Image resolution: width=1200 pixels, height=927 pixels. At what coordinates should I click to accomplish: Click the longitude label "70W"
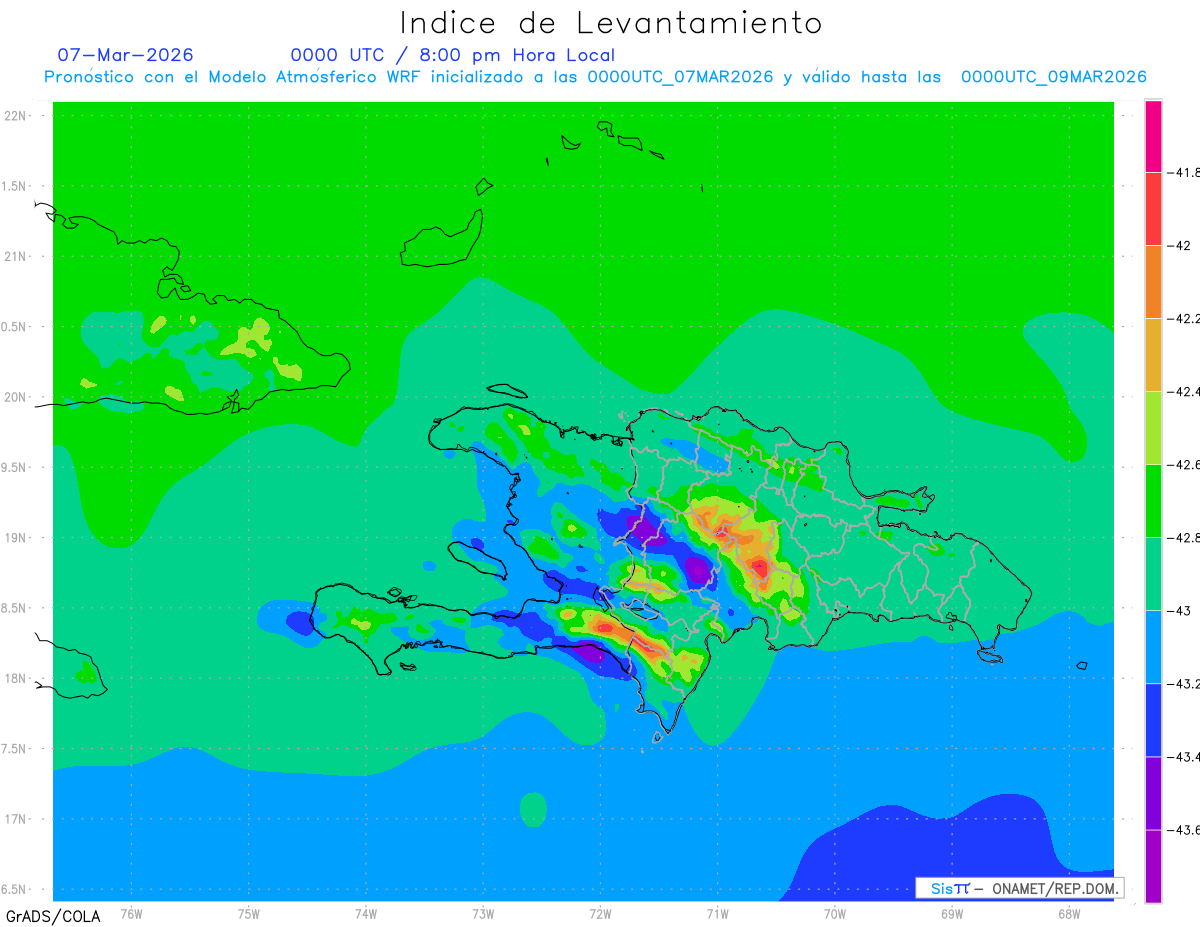coord(835,914)
